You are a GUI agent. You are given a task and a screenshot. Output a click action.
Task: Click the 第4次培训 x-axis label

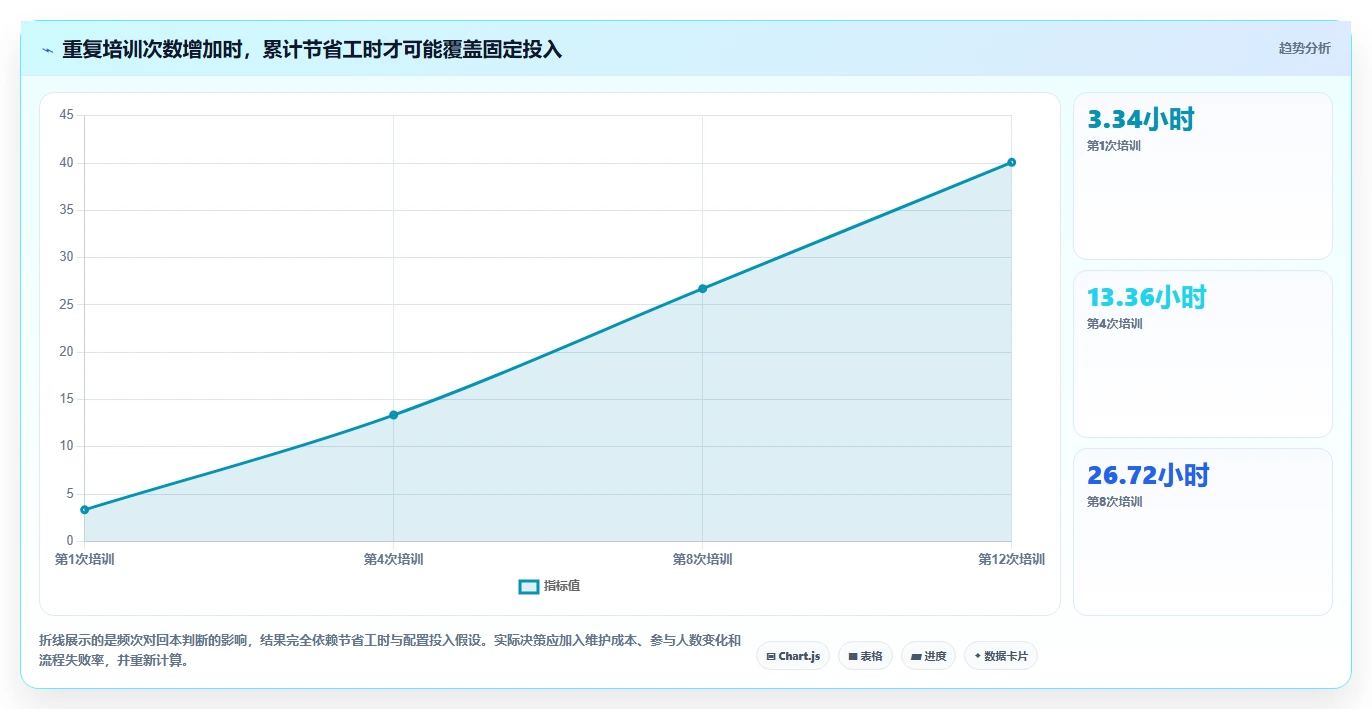click(x=393, y=560)
